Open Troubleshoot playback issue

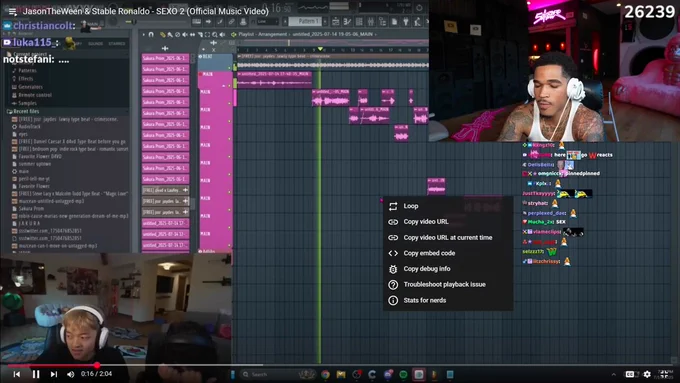click(x=448, y=284)
